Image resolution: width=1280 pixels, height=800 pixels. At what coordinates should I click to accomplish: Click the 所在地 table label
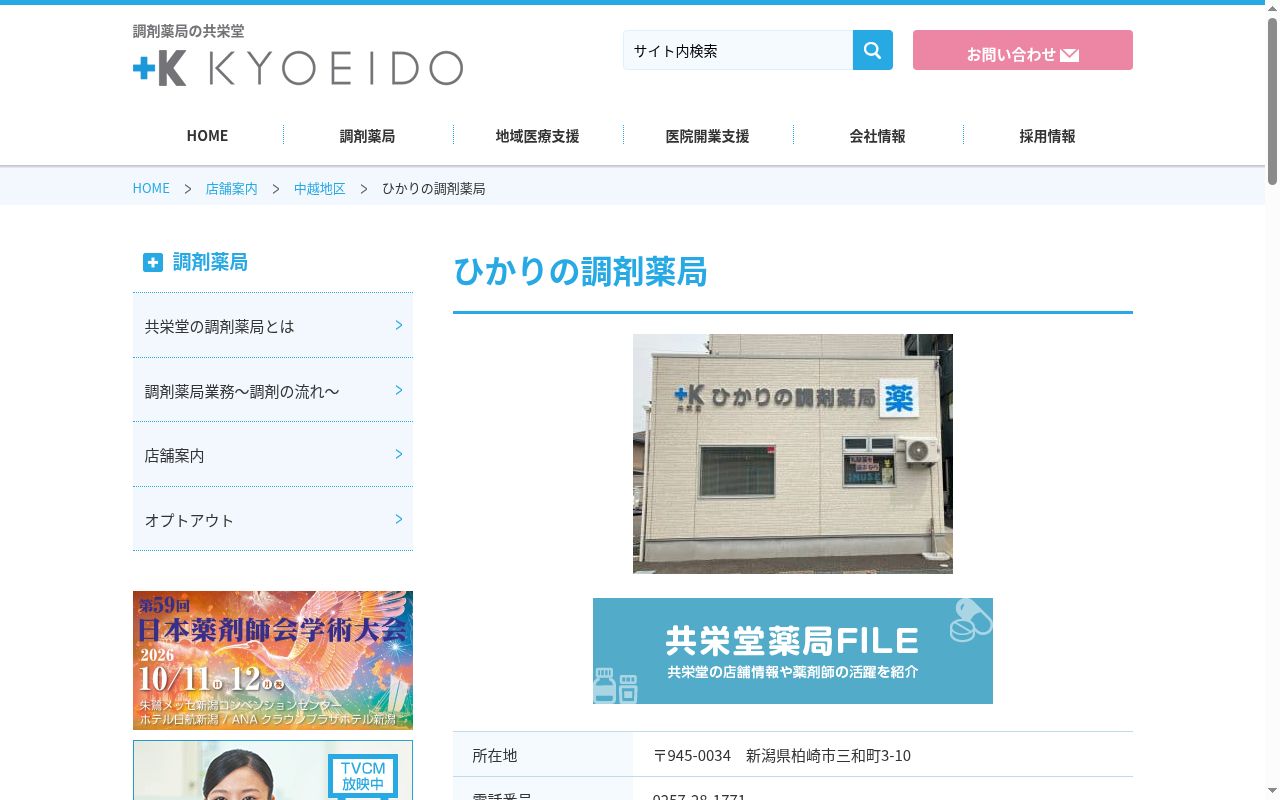tap(495, 756)
